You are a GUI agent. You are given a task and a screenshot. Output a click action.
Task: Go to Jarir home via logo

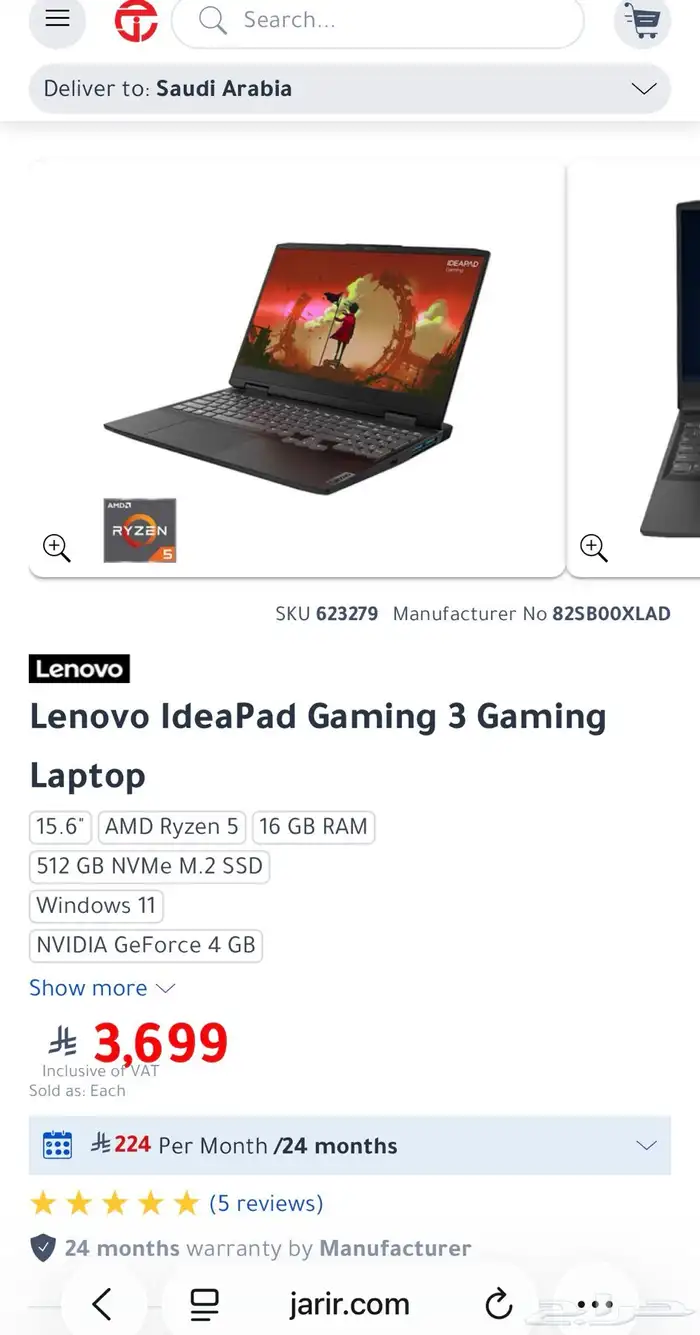tap(136, 20)
